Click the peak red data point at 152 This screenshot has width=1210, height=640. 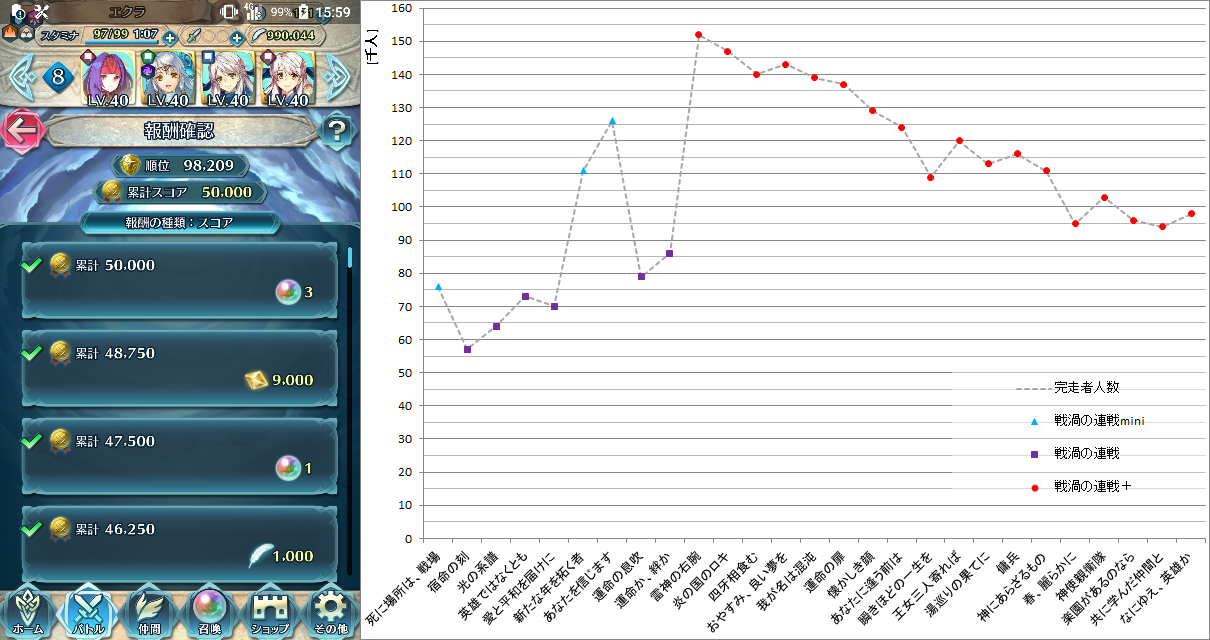698,35
